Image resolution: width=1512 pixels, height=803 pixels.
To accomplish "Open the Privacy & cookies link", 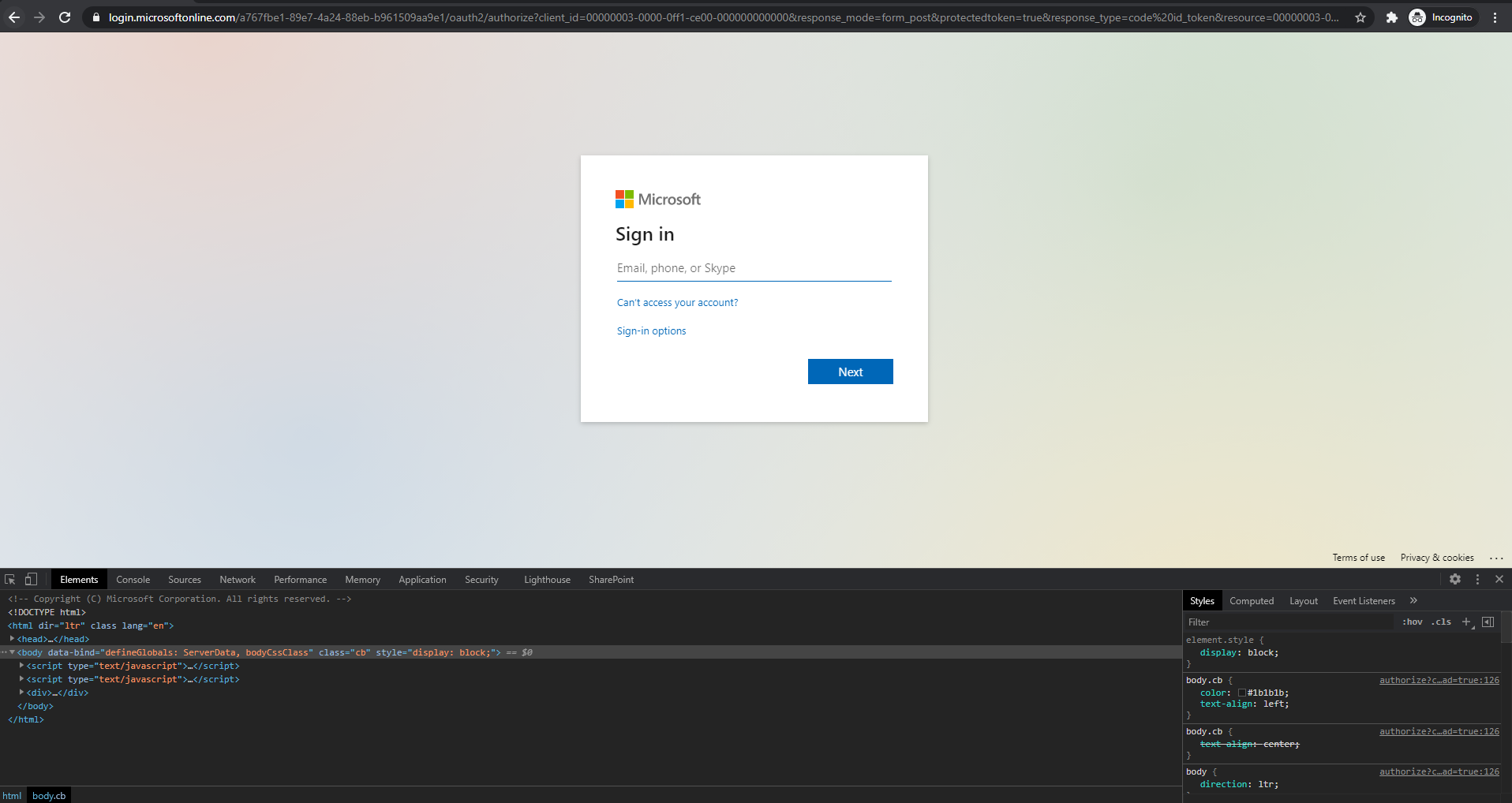I will pos(1437,558).
